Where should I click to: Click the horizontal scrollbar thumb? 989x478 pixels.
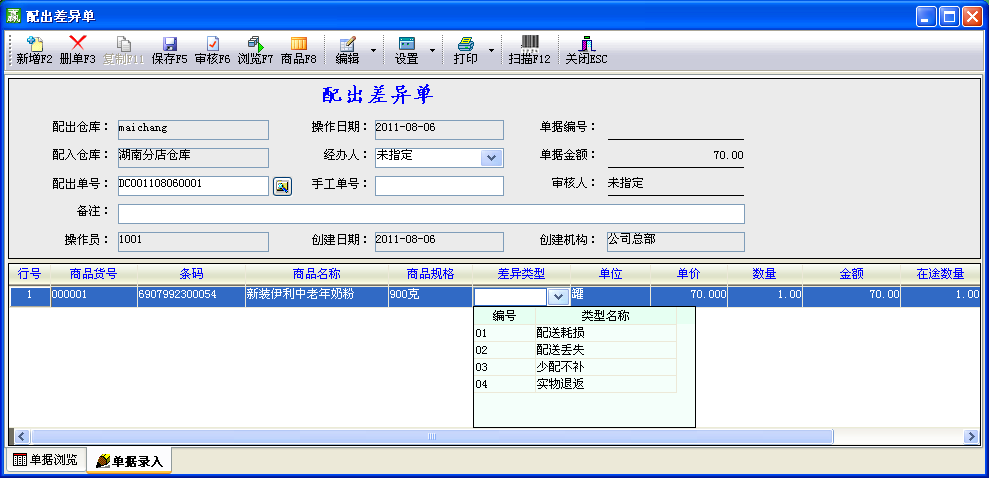(432, 436)
